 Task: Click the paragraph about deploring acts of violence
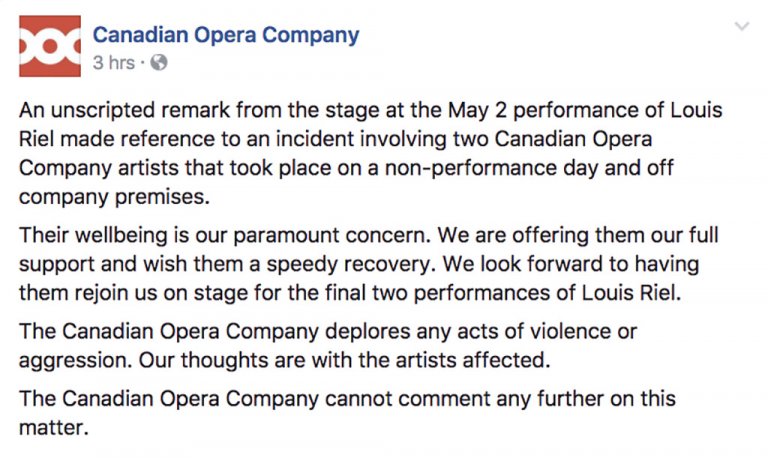point(330,344)
